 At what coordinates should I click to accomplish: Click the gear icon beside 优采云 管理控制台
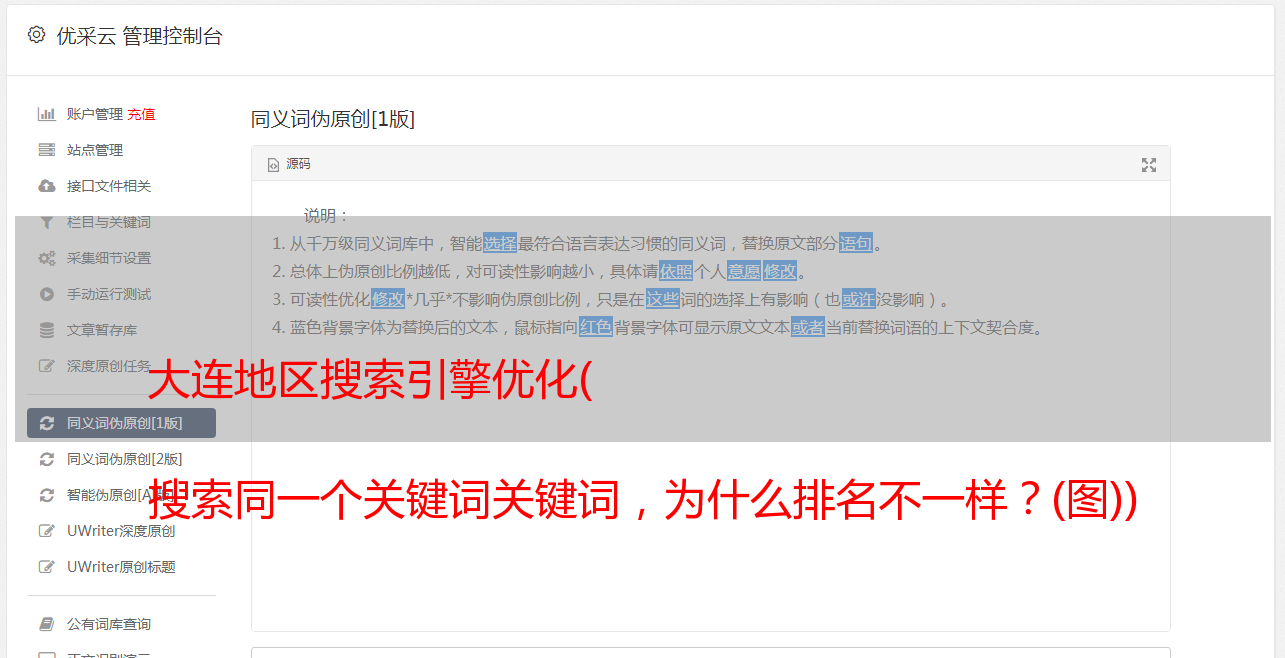coord(36,35)
